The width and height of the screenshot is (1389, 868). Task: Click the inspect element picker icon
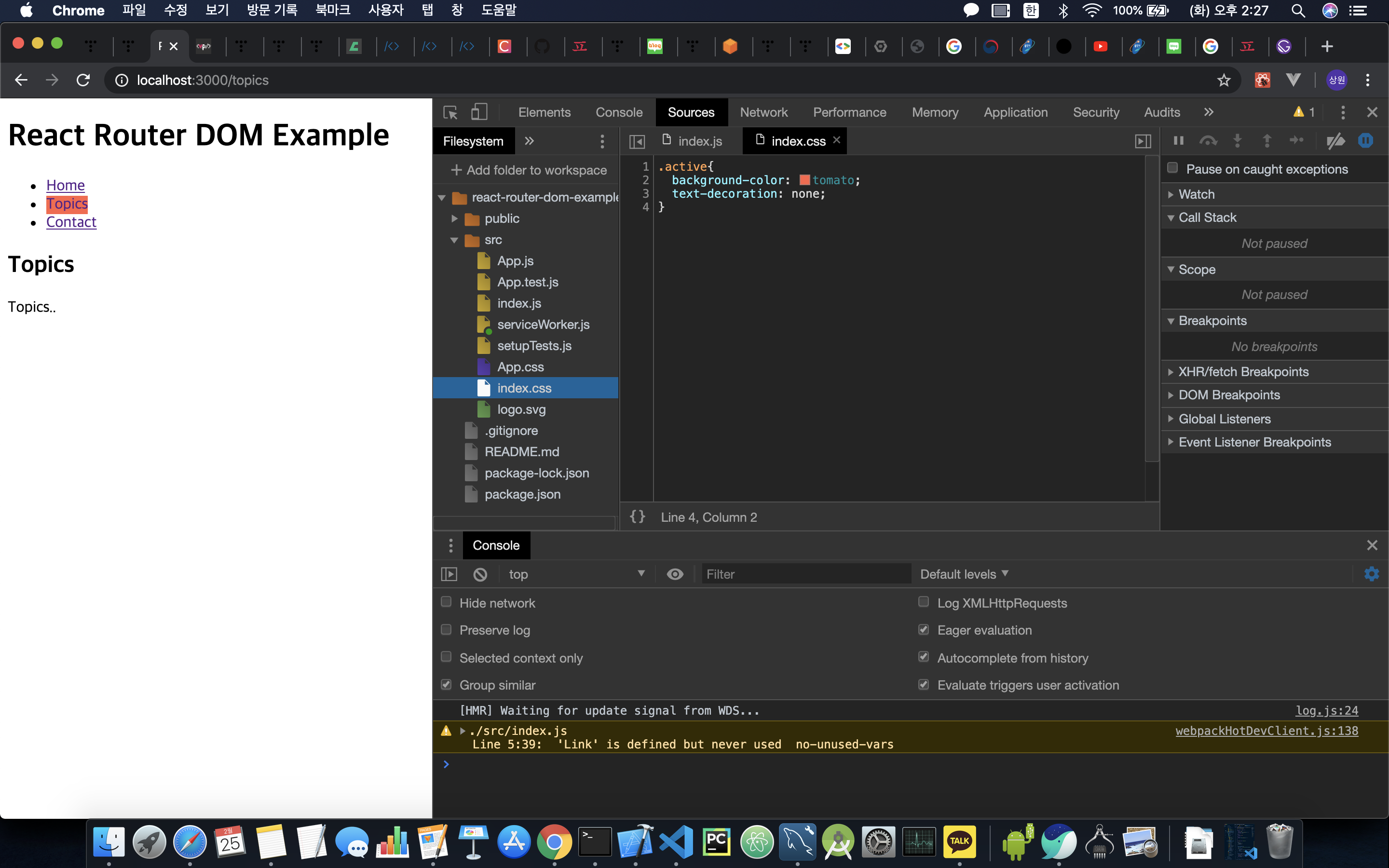click(x=450, y=112)
